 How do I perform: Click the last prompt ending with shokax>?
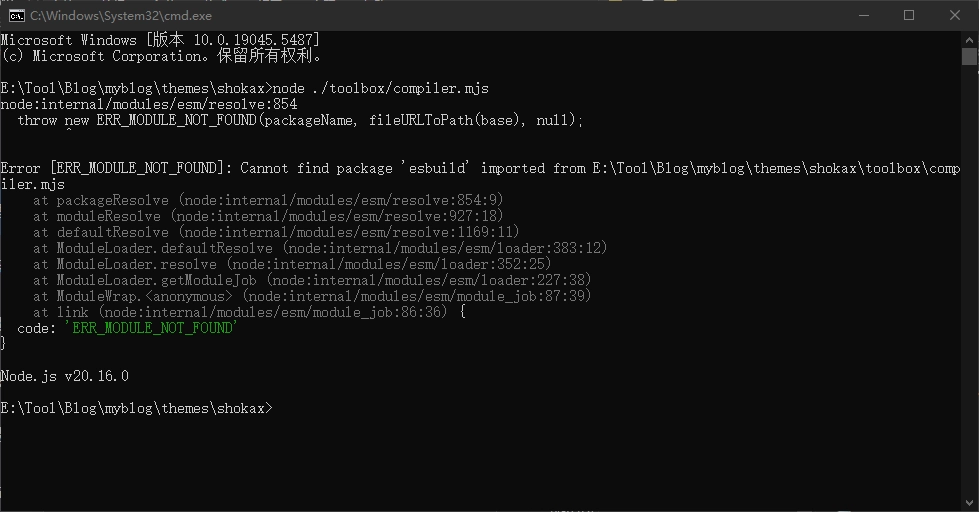(x=135, y=408)
